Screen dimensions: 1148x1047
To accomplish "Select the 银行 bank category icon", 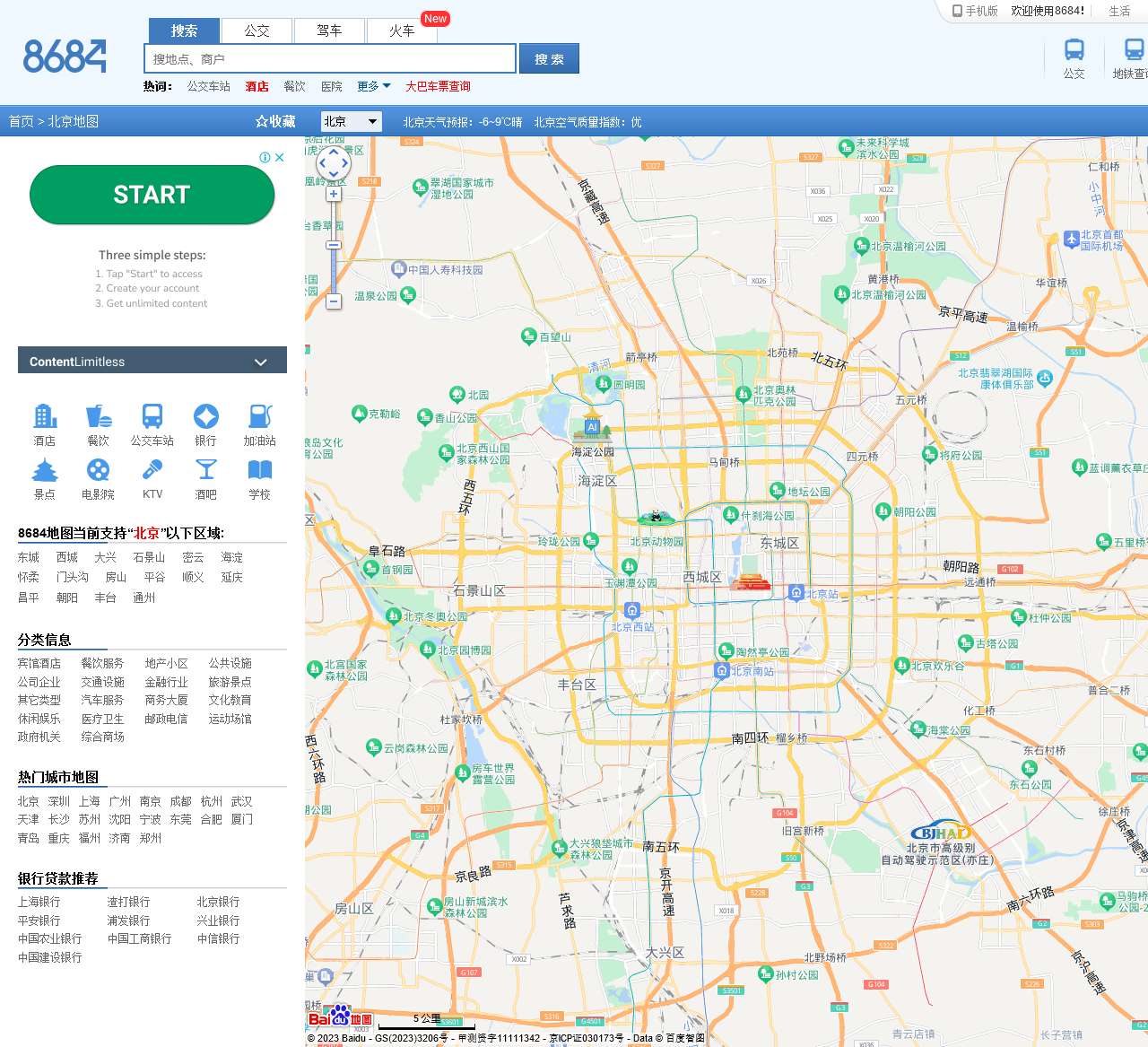I will click(206, 416).
